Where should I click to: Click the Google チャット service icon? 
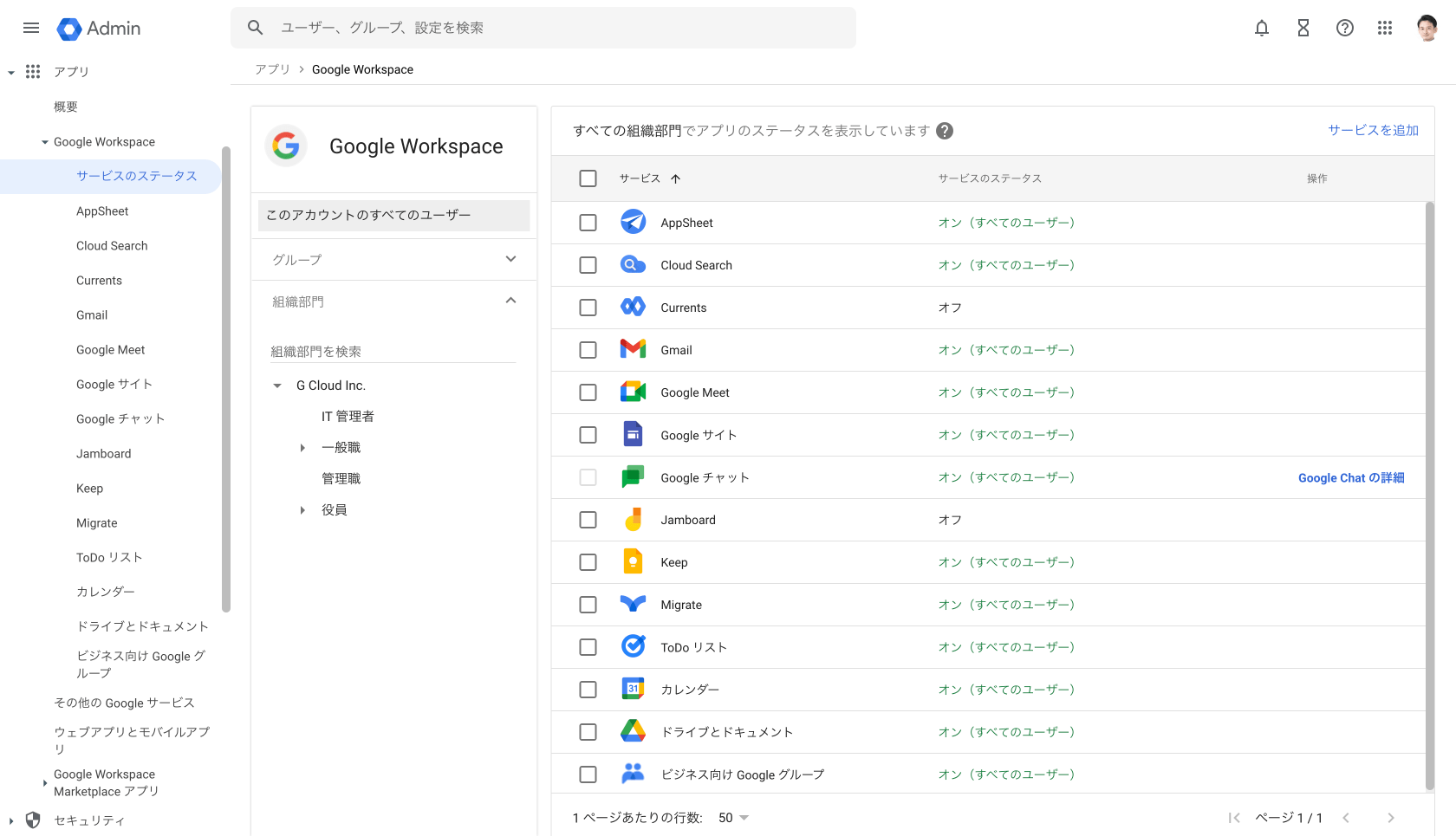coord(634,477)
